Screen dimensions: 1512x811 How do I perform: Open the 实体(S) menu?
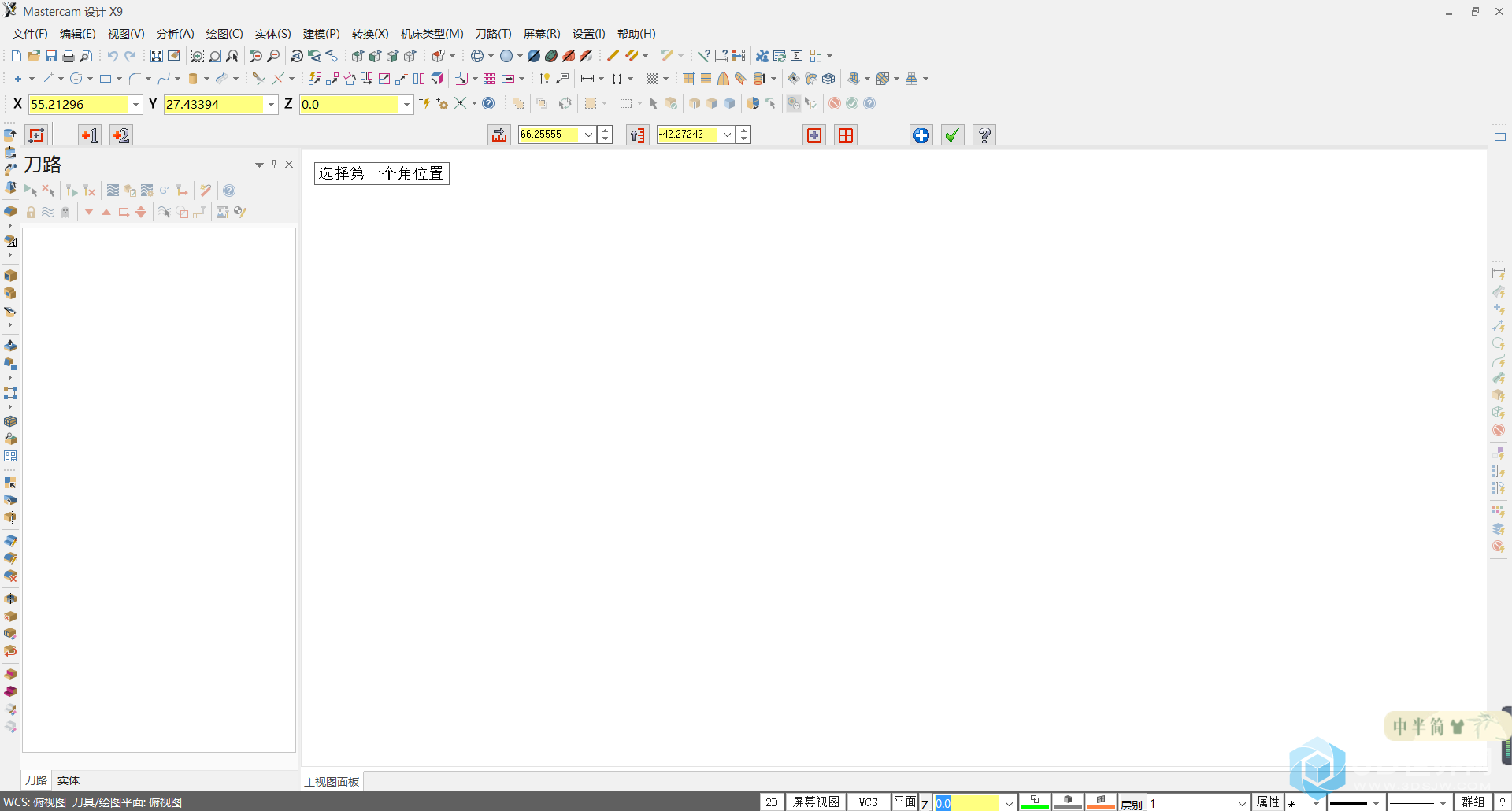[x=273, y=34]
